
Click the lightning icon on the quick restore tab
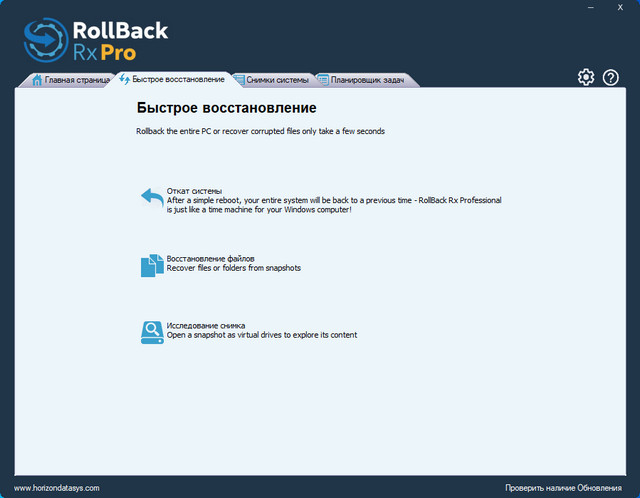pyautogui.click(x=124, y=79)
